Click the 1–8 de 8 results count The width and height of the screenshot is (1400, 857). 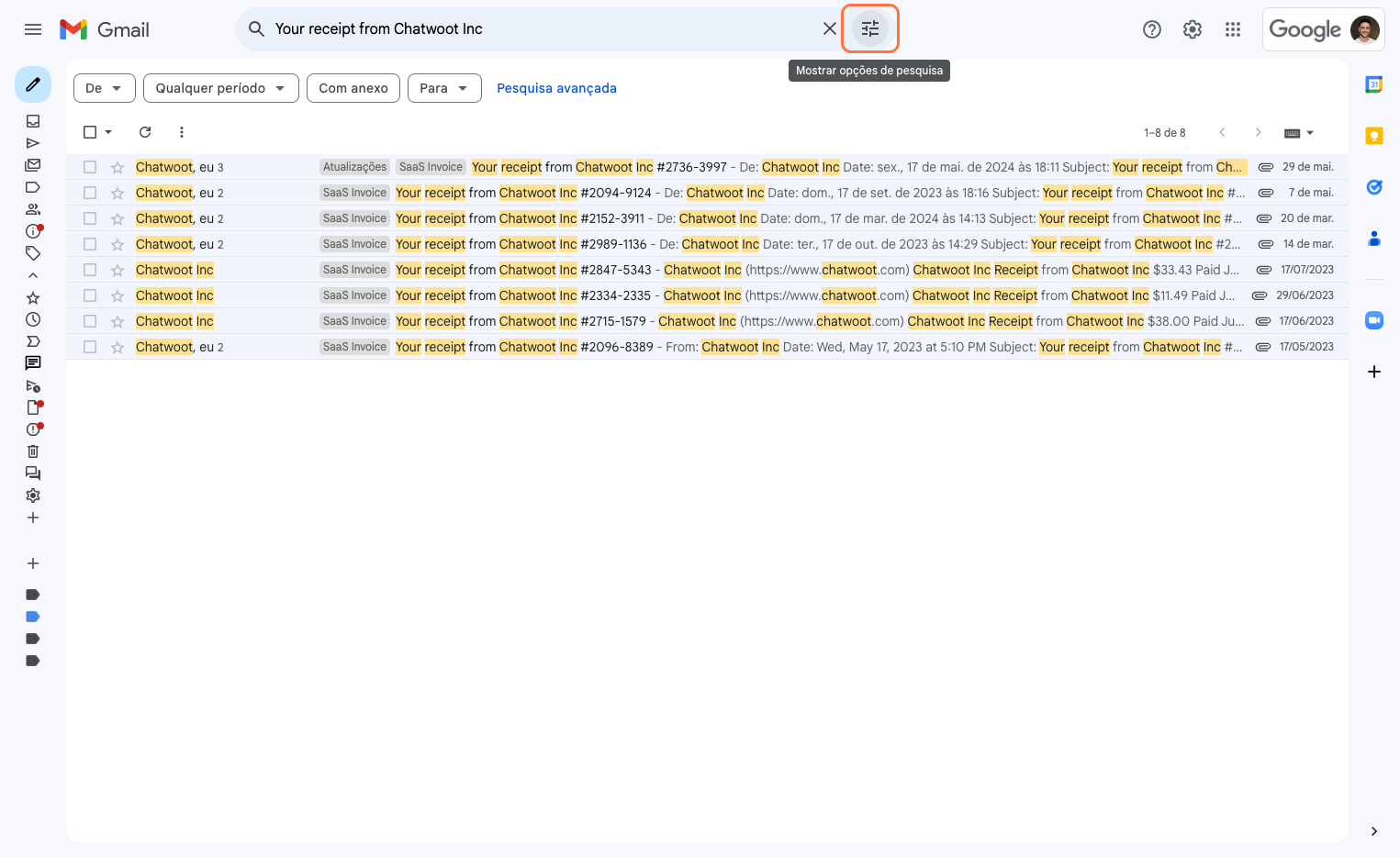1165,133
